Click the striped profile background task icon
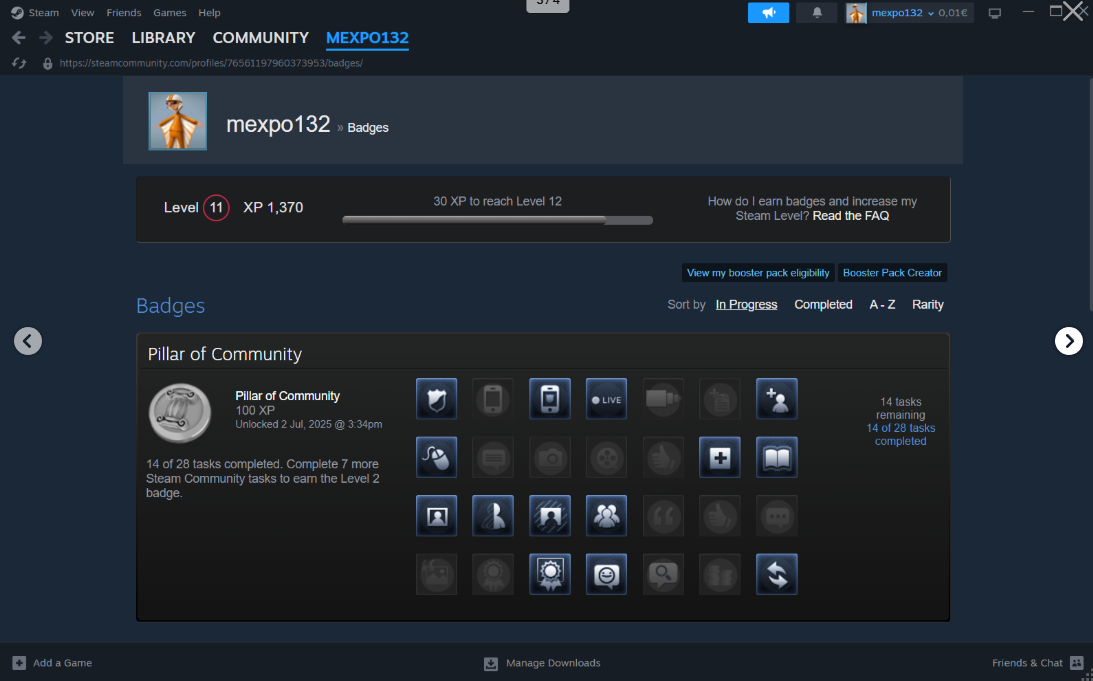1093x681 pixels. tap(550, 516)
